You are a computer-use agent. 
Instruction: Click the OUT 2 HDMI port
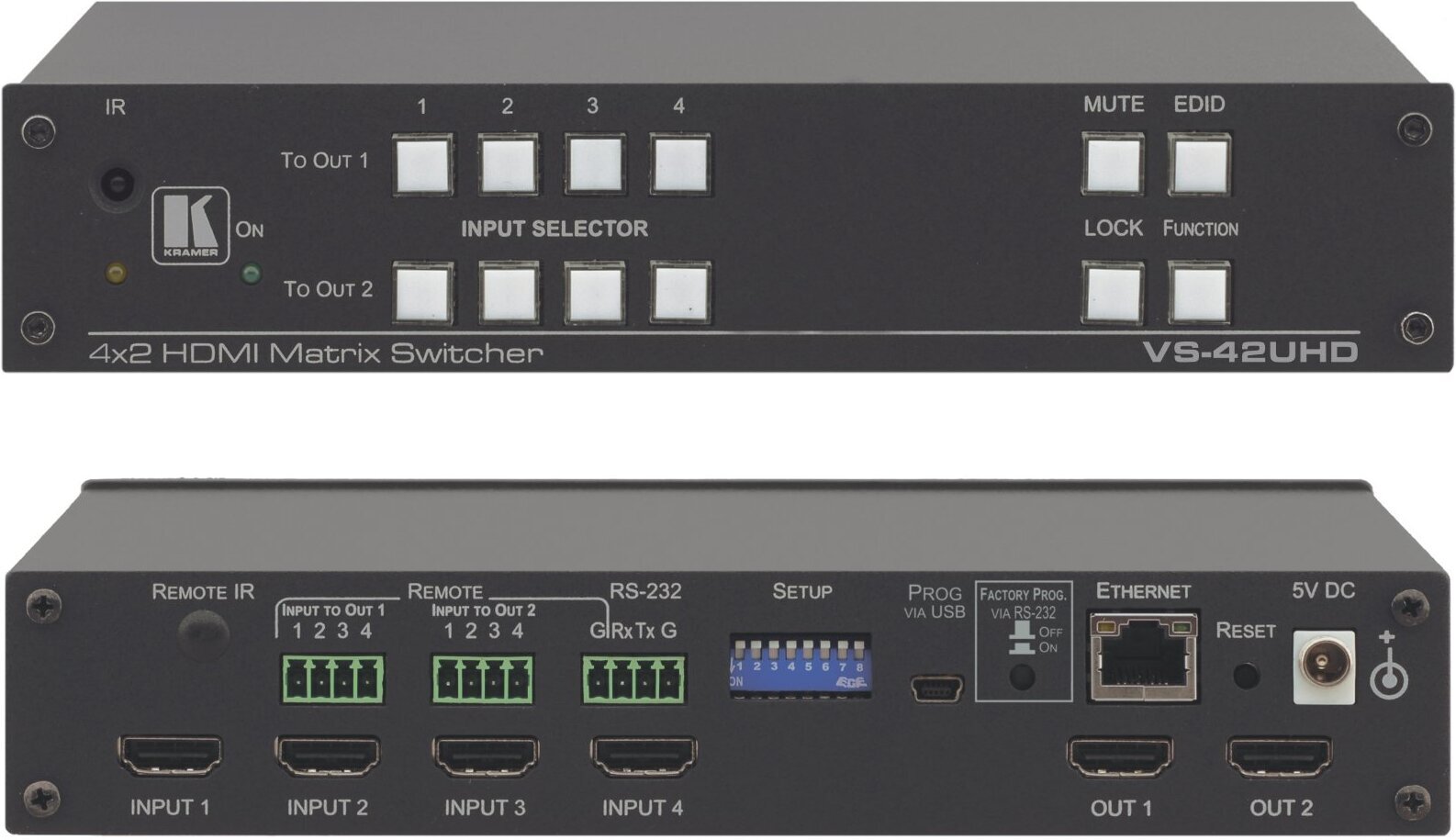click(x=1279, y=757)
